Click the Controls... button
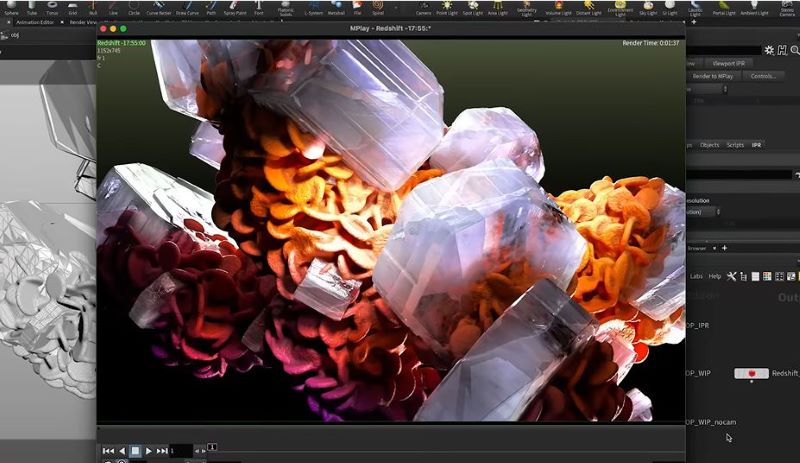Viewport: 800px width, 463px height. point(763,76)
